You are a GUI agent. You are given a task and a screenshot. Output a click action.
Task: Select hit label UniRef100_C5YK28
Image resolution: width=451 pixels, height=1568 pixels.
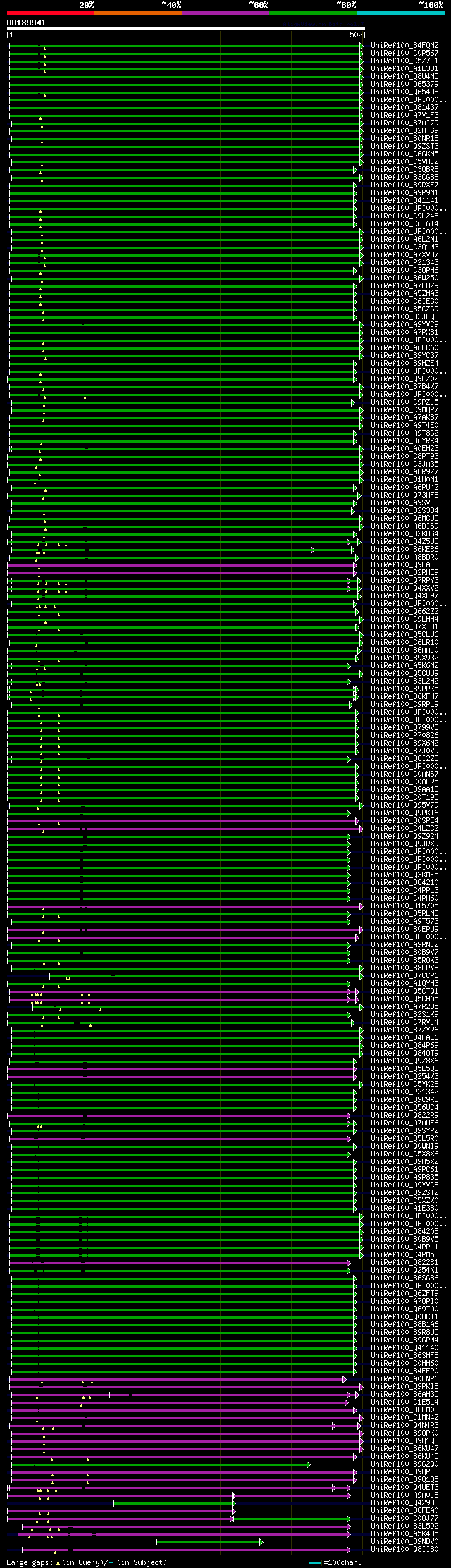click(404, 1084)
